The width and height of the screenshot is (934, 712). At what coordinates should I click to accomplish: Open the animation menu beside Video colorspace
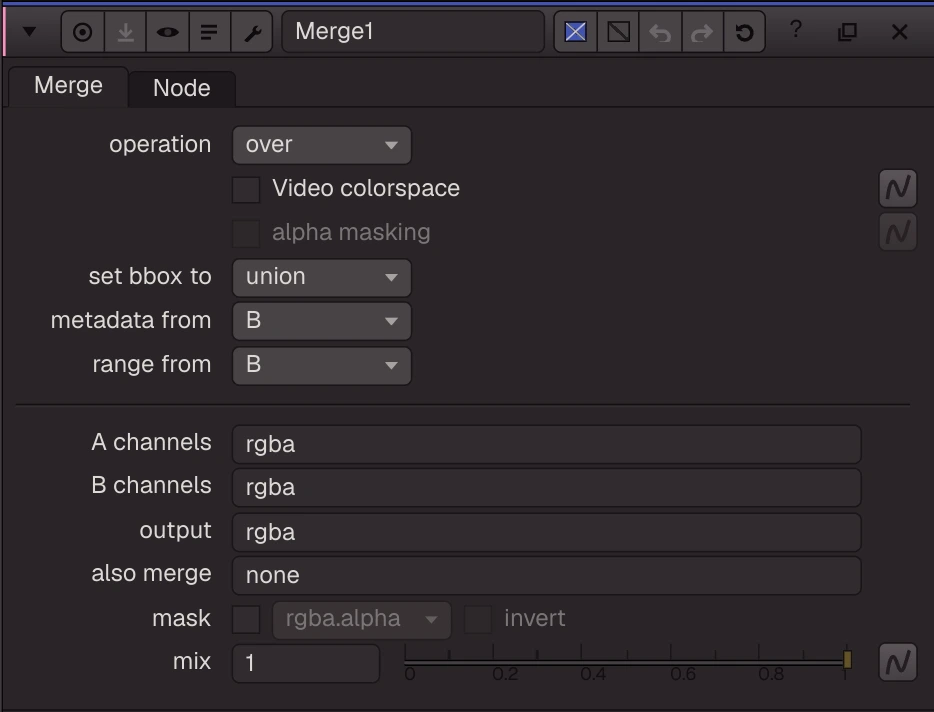(898, 188)
